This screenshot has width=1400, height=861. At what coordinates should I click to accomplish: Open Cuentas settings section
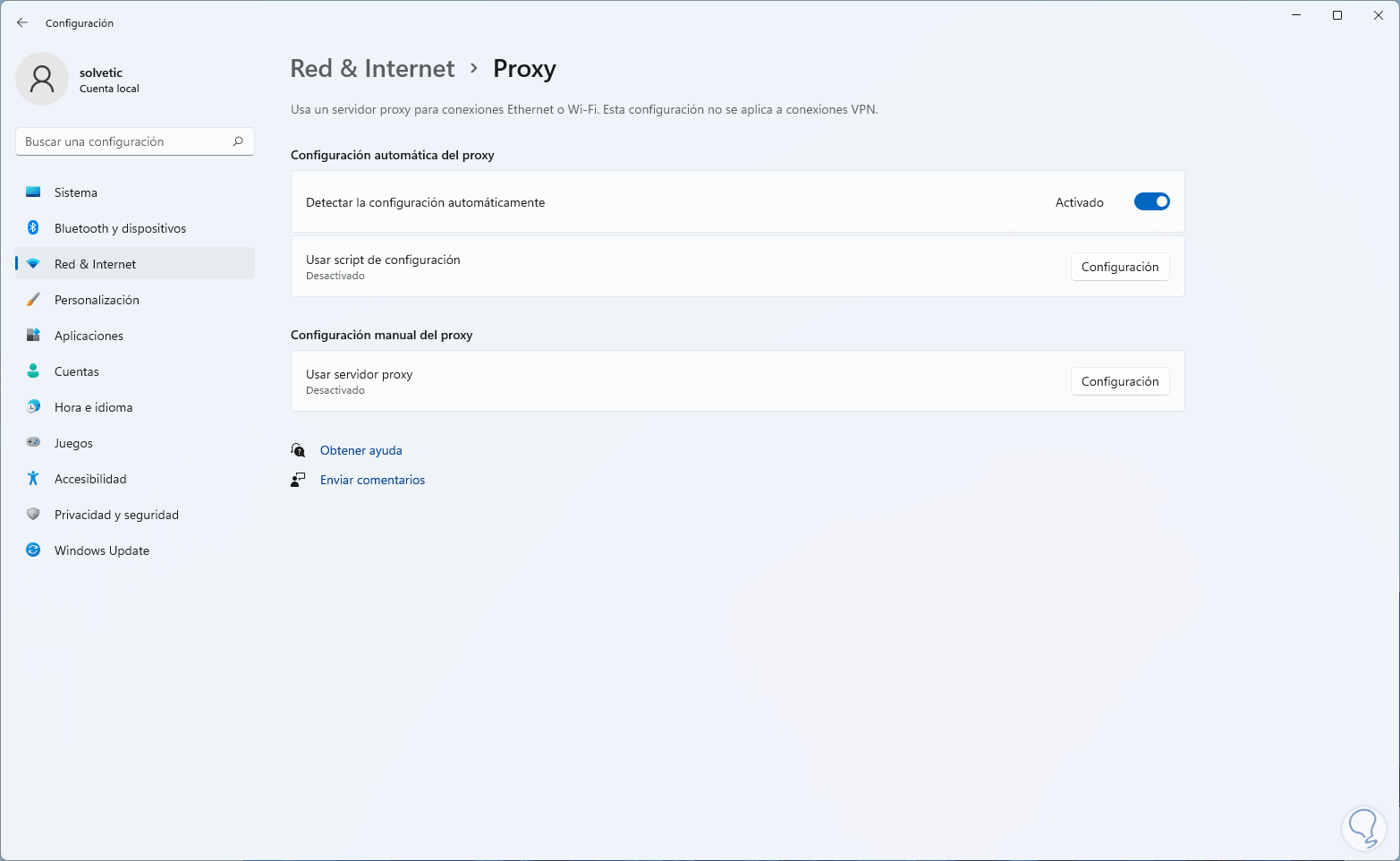(x=77, y=371)
